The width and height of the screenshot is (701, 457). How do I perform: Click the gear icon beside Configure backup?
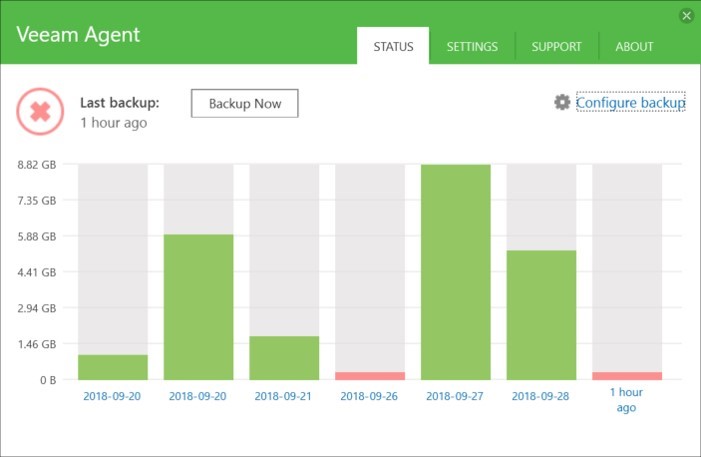tap(562, 102)
